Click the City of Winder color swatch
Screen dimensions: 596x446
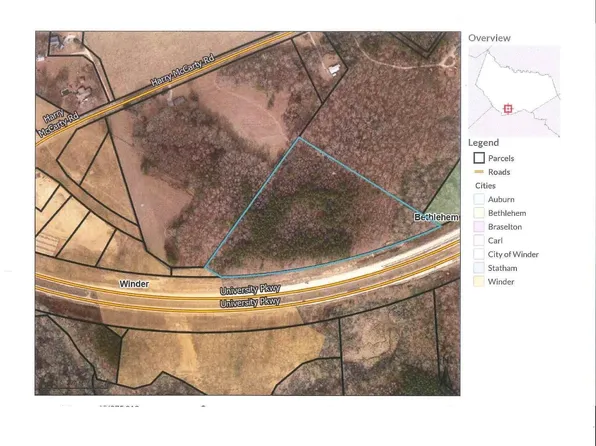click(x=479, y=254)
